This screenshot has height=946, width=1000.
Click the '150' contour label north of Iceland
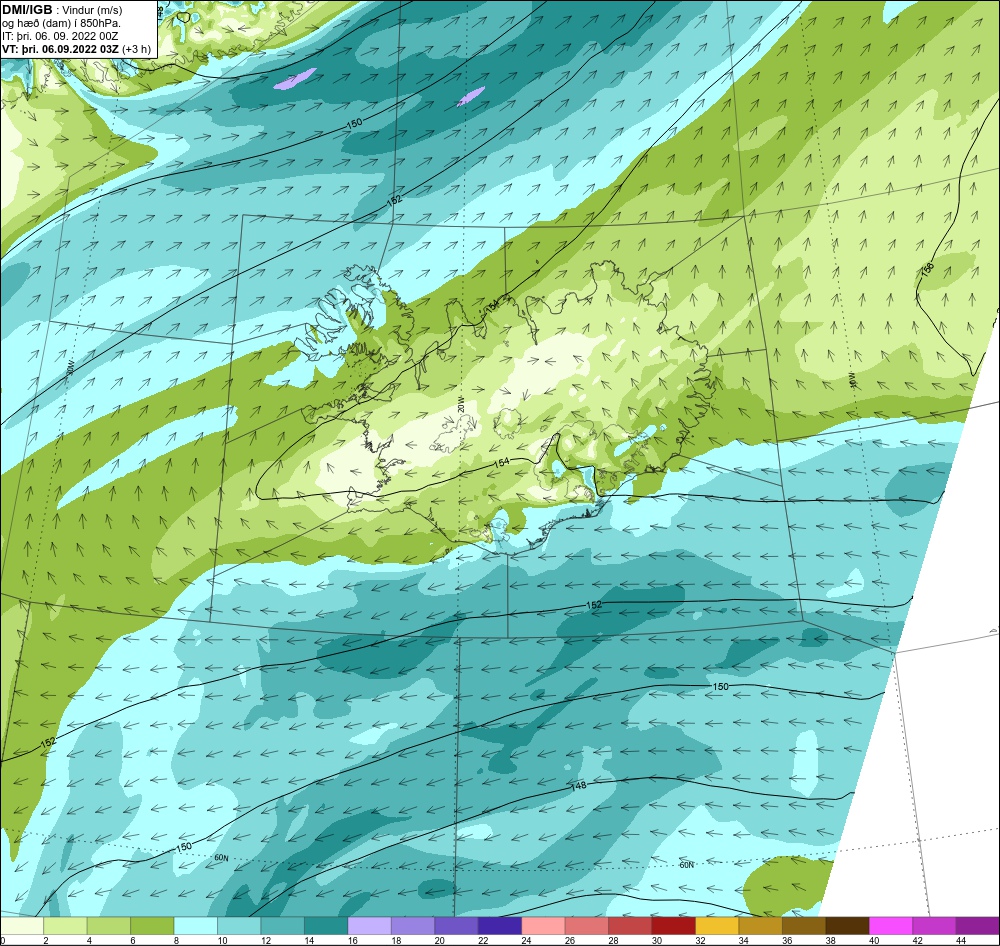[x=355, y=123]
